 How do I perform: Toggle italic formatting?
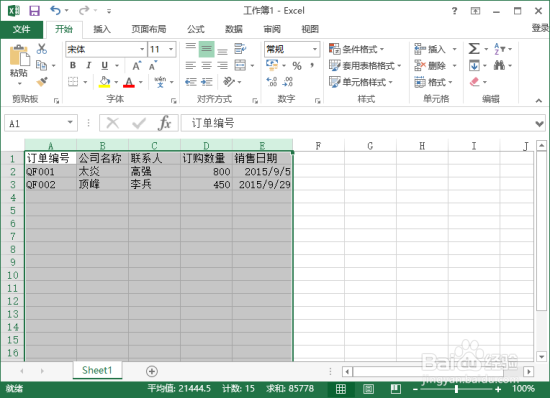[x=89, y=65]
